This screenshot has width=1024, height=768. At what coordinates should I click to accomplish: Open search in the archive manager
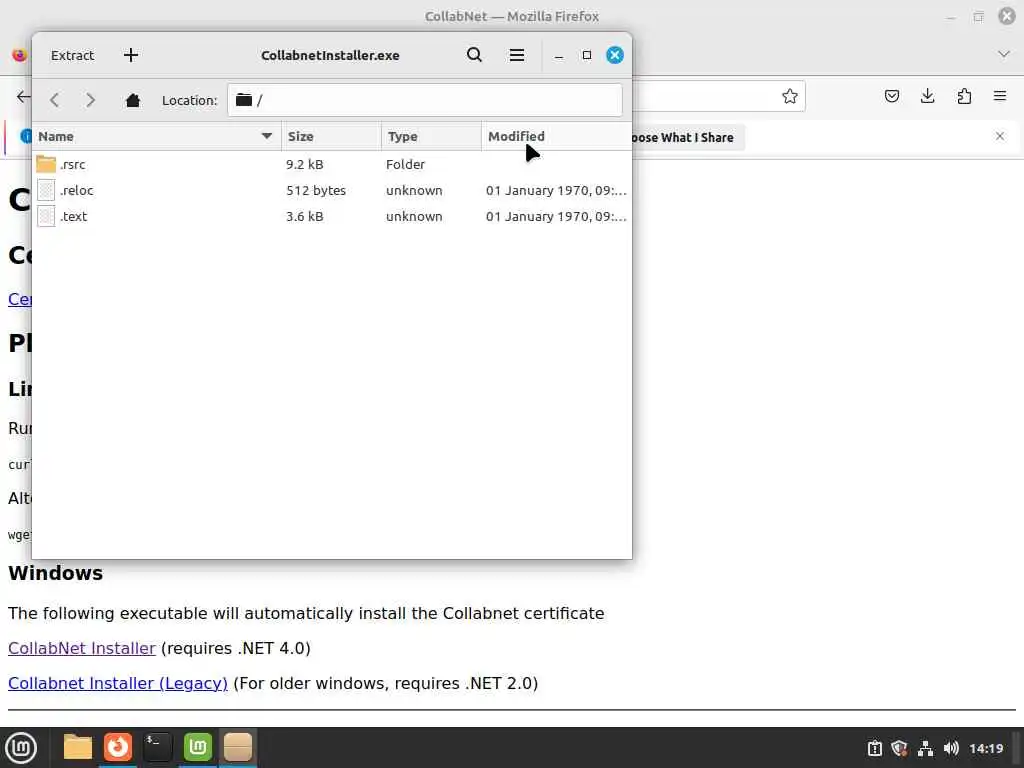point(475,56)
